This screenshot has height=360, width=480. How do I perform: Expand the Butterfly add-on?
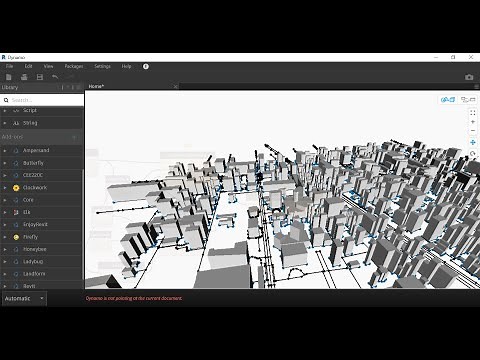(5, 163)
